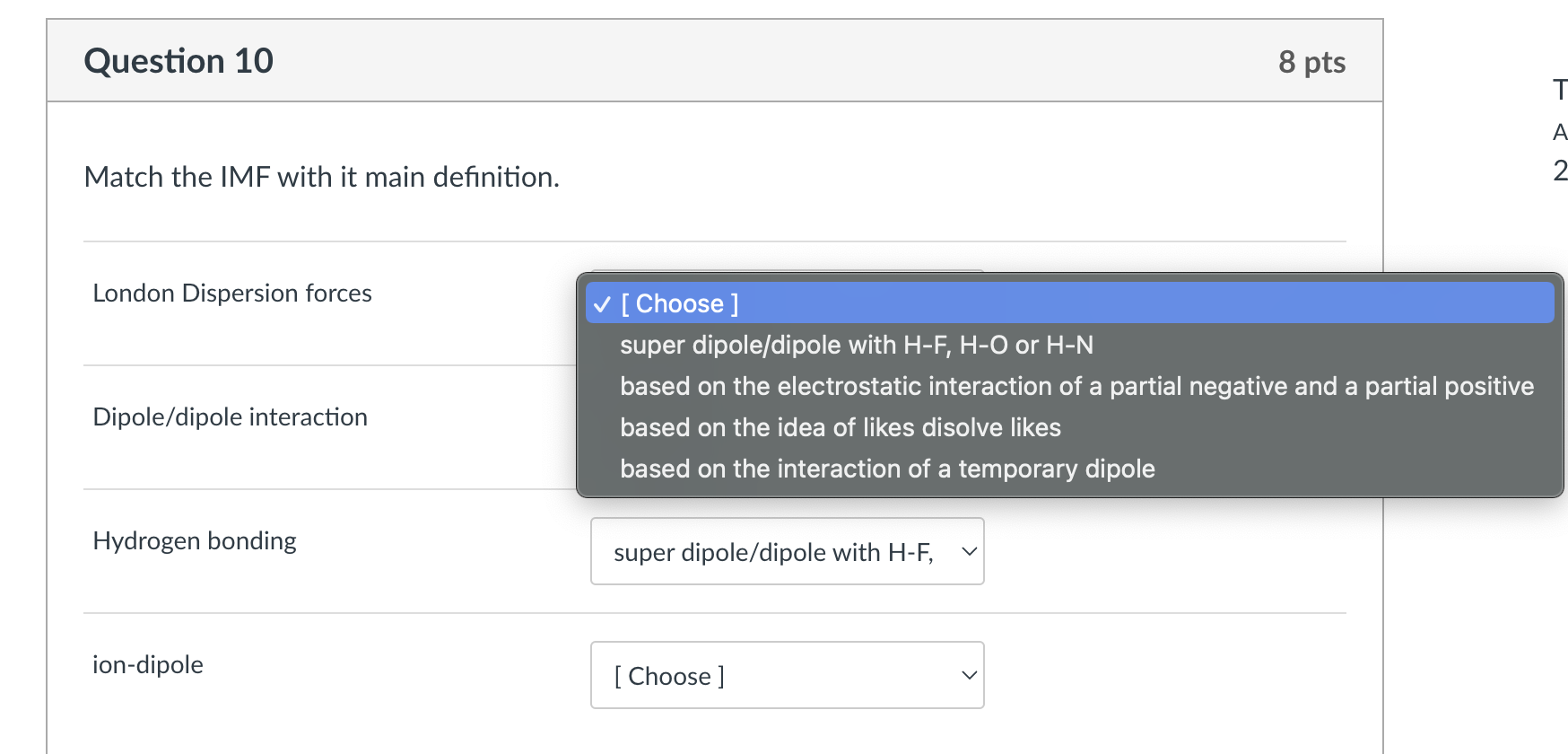Click the partially visible "2" at right edge
Screen dimensions: 1568x754
tap(1560, 171)
